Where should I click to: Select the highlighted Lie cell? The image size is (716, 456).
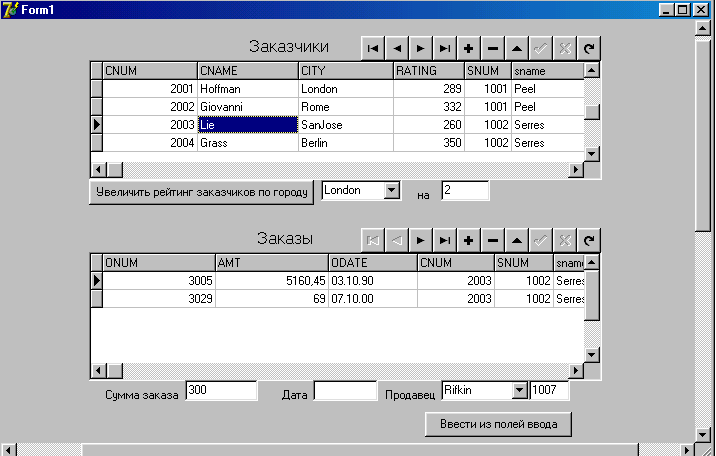coord(248,125)
